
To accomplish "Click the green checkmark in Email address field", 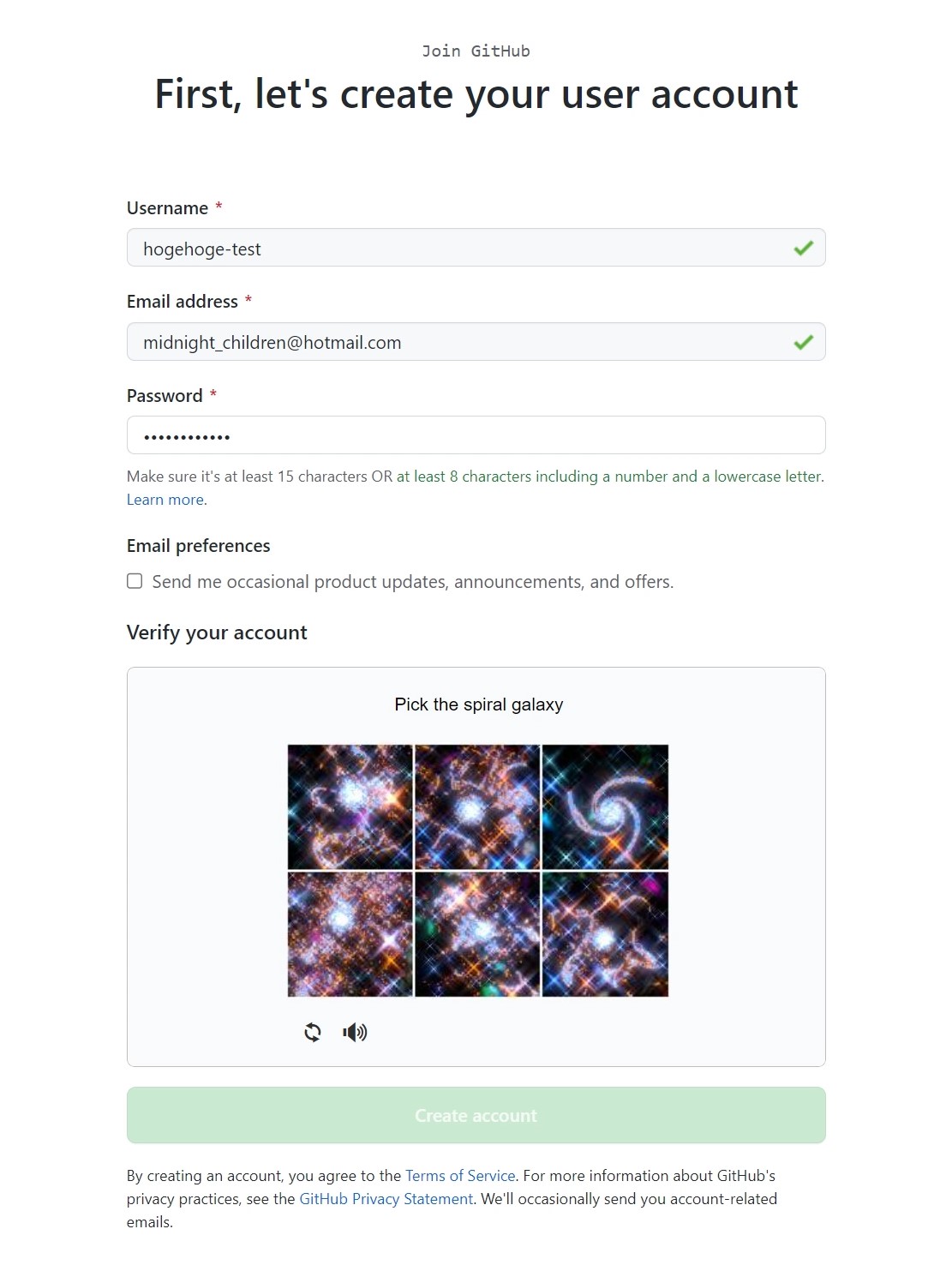I will [803, 342].
